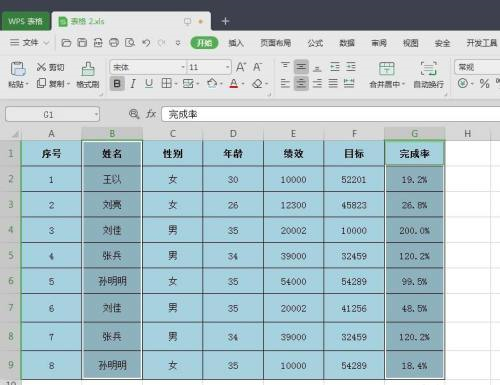Decrease font size with smaller A
Viewport: 500px width, 385px height.
pyautogui.click(x=257, y=67)
